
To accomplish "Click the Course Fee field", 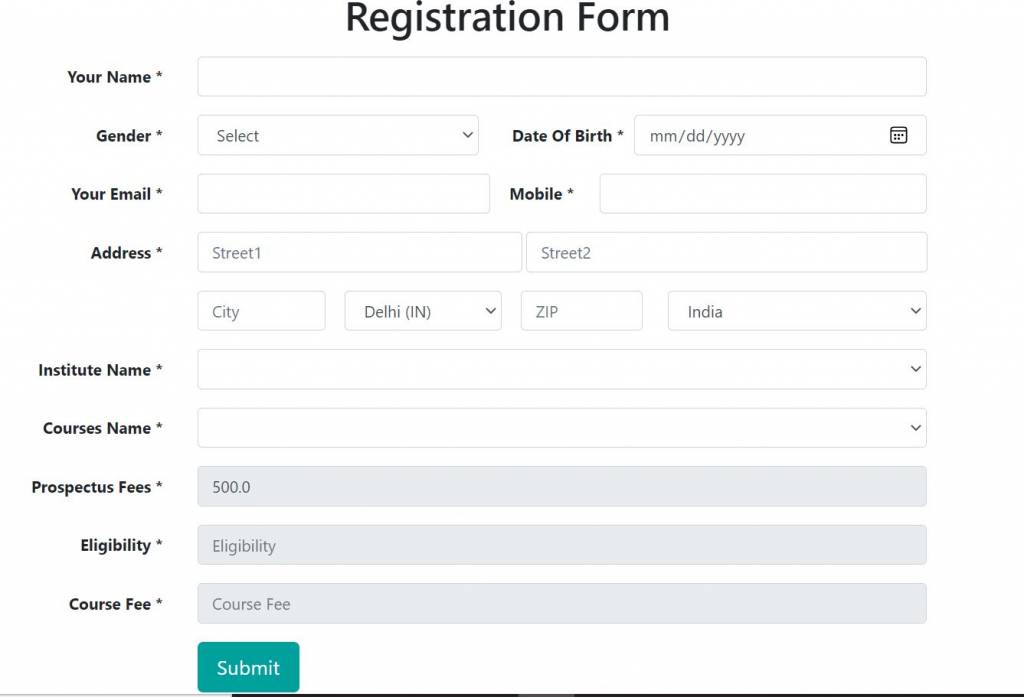I will click(x=561, y=604).
